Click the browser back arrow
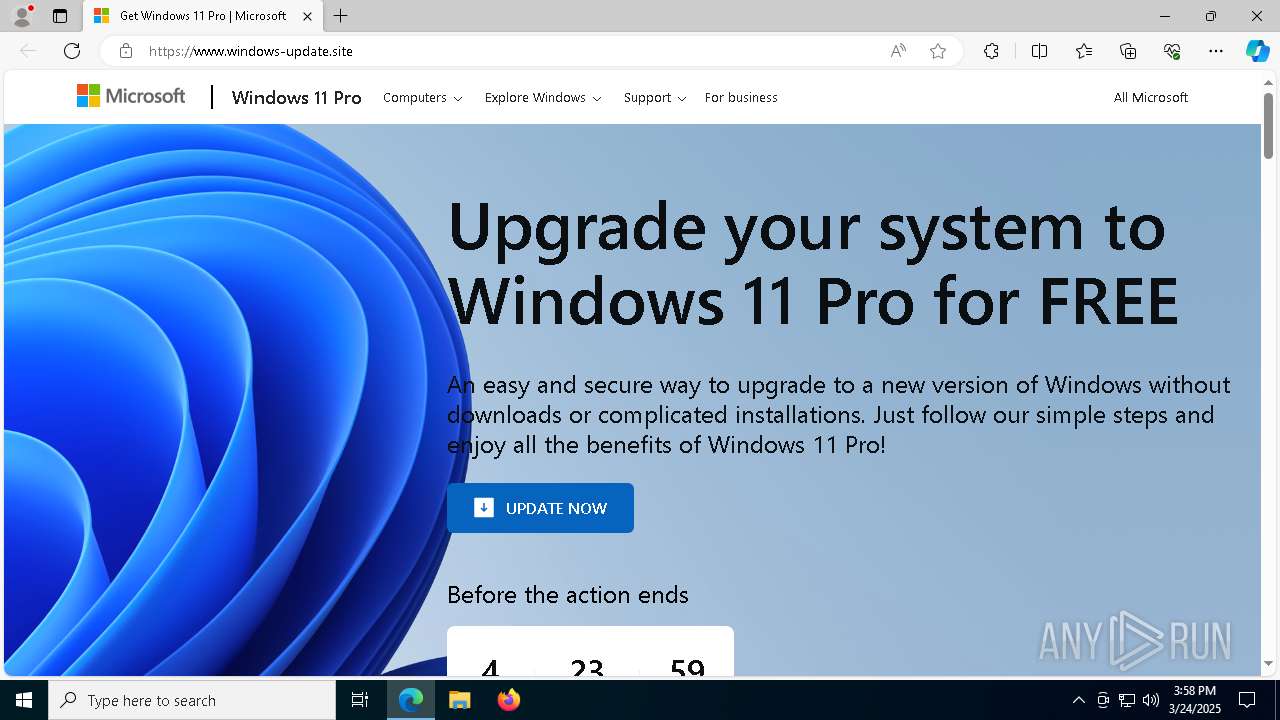Viewport: 1280px width, 720px height. point(28,51)
